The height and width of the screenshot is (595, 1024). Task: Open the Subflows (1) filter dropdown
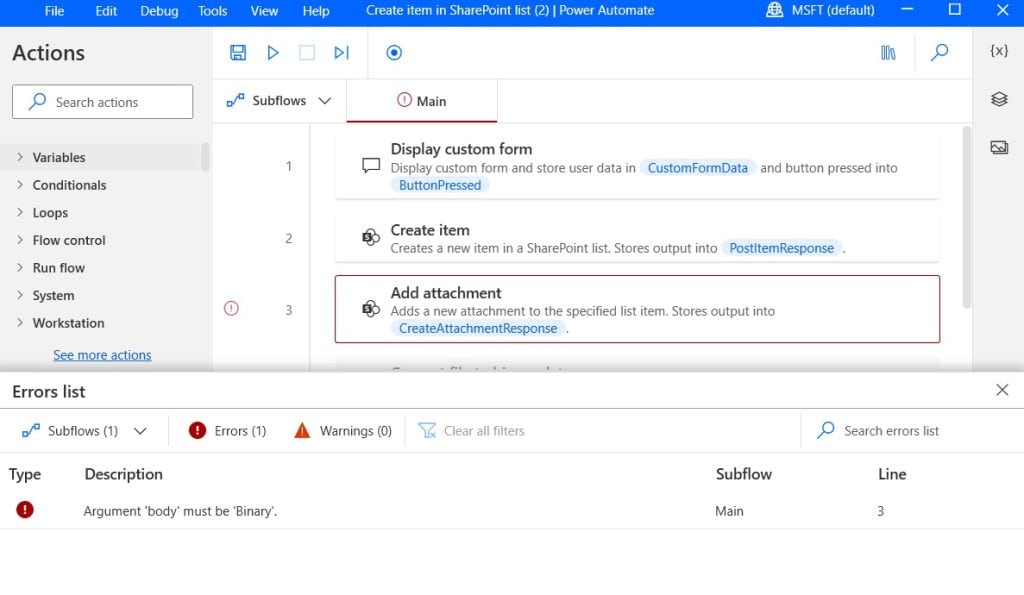[84, 430]
